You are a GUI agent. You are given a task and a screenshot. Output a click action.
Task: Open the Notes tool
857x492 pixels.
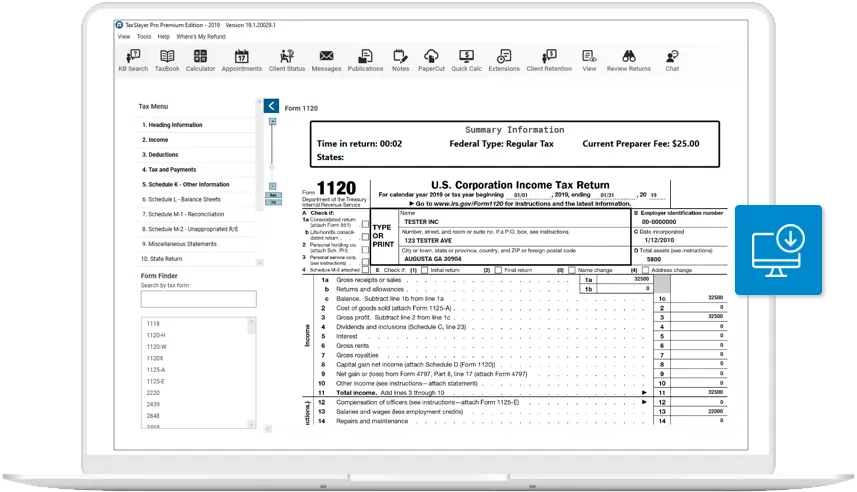[x=400, y=60]
